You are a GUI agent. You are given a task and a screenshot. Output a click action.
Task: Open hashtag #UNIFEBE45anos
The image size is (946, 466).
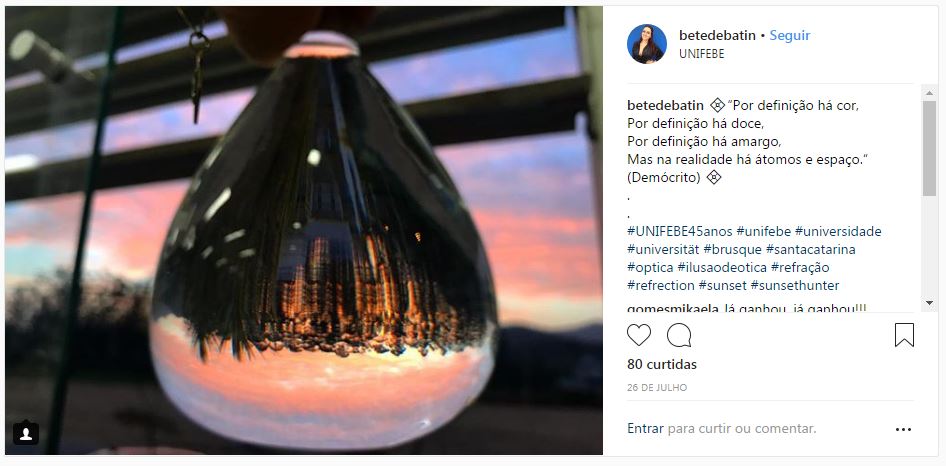click(680, 231)
